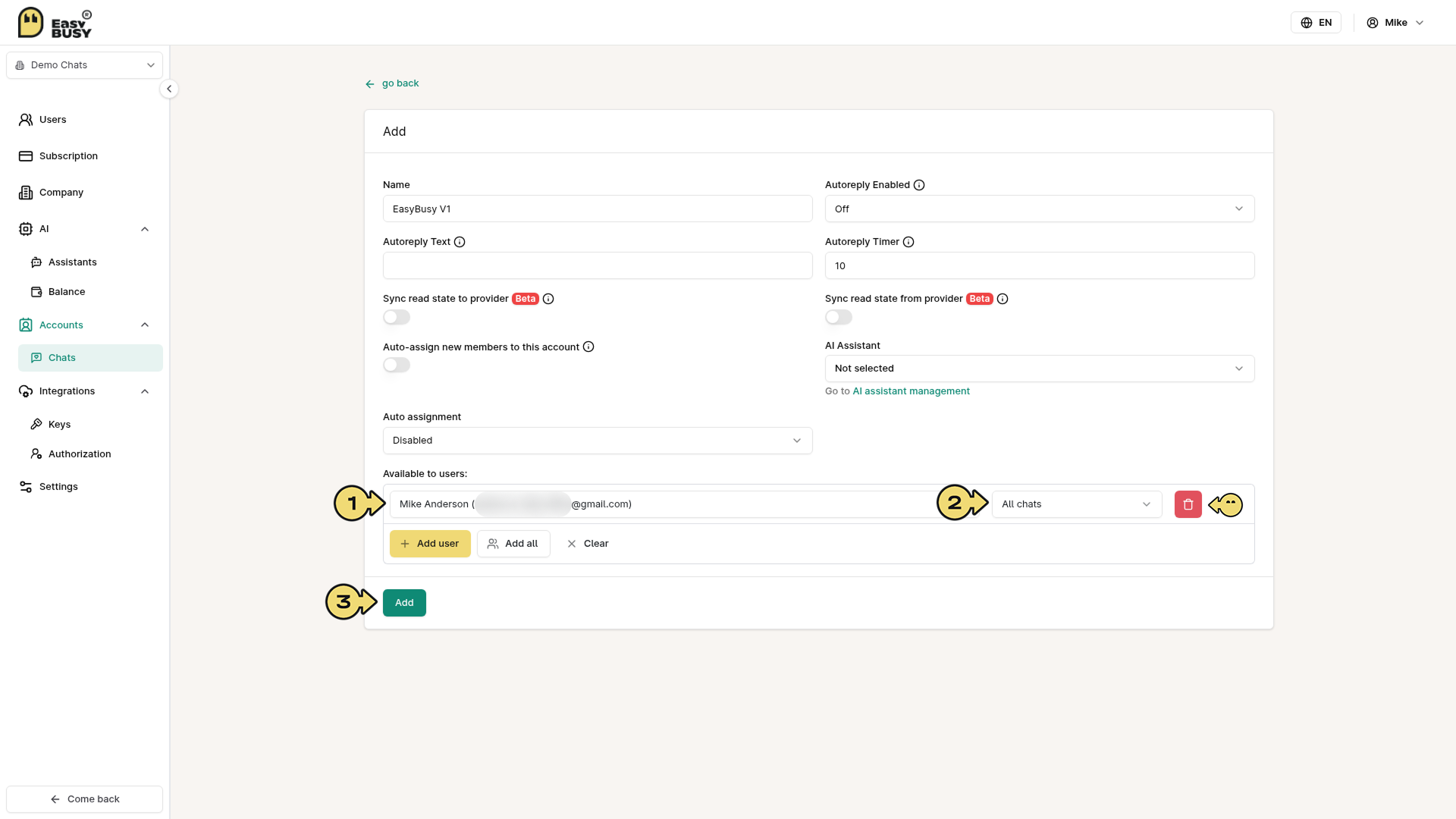
Task: Click the Name field containing EasyBusy V1
Action: (x=598, y=209)
